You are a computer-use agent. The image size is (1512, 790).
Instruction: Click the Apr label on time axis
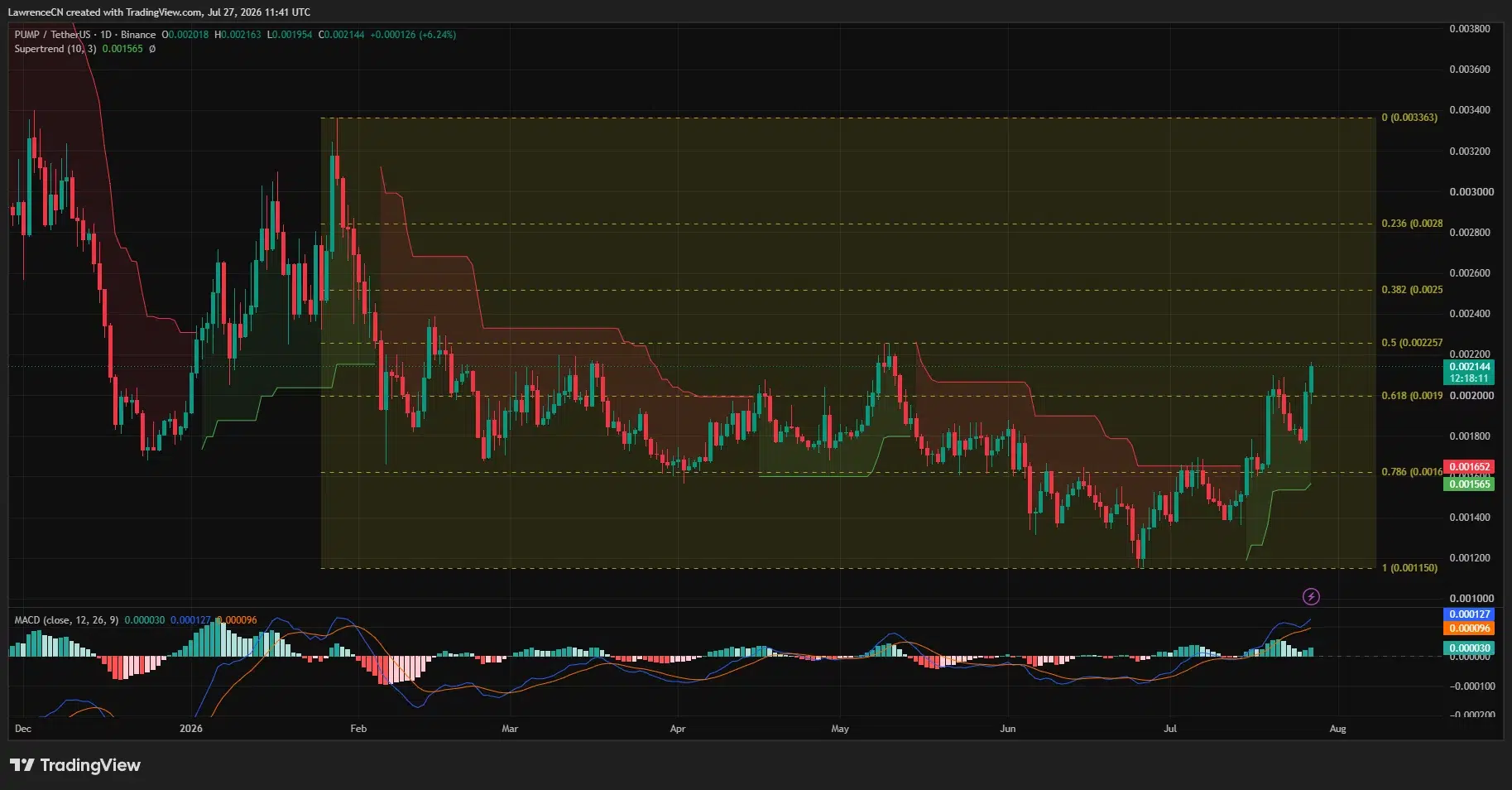coord(678,729)
